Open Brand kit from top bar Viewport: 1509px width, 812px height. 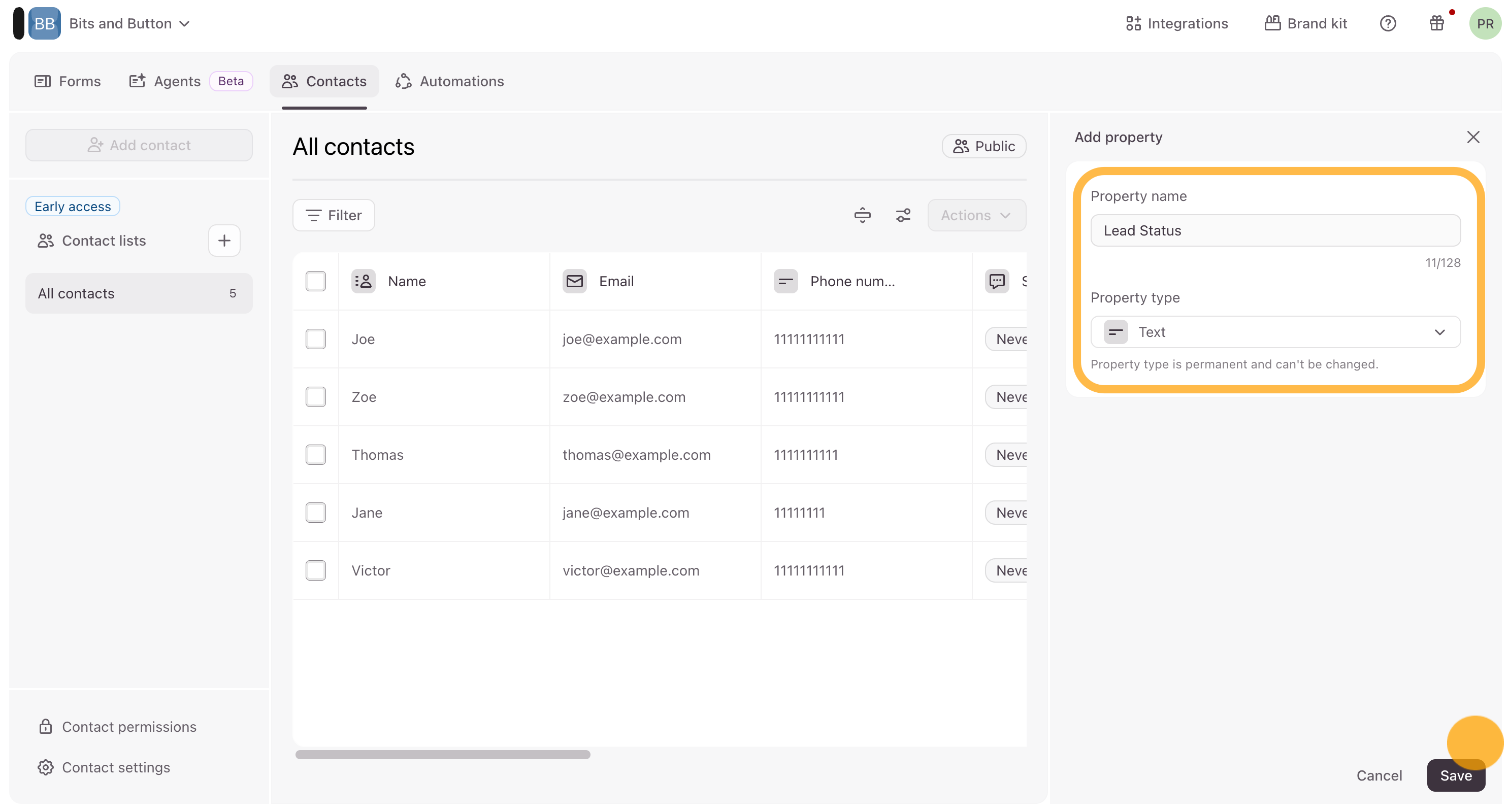(1306, 23)
